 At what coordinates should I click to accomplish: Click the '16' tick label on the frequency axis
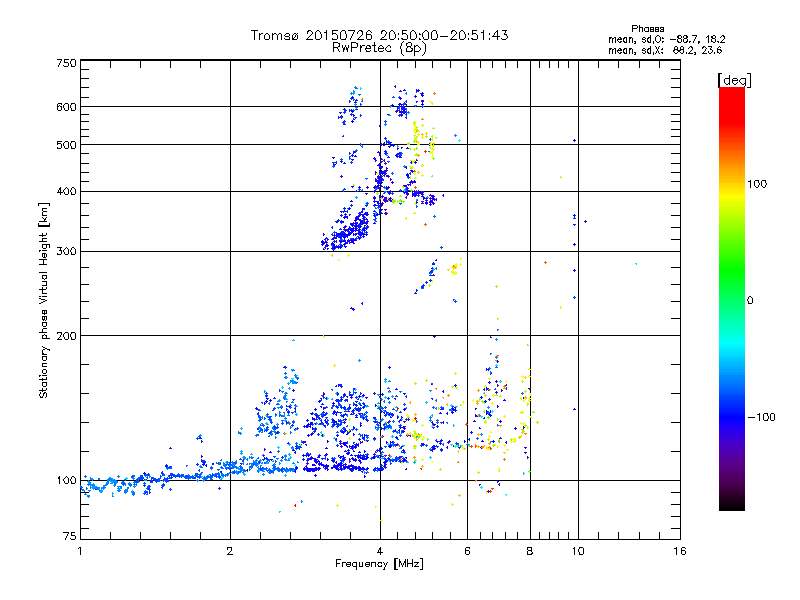[x=680, y=551]
